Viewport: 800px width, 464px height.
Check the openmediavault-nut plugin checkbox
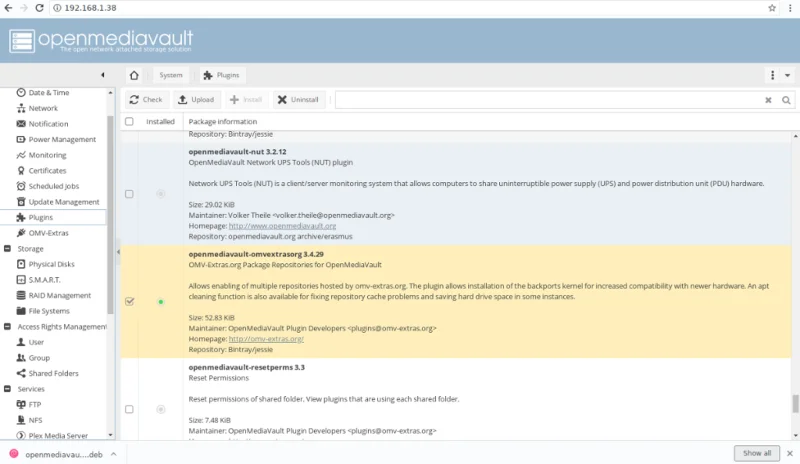point(129,194)
